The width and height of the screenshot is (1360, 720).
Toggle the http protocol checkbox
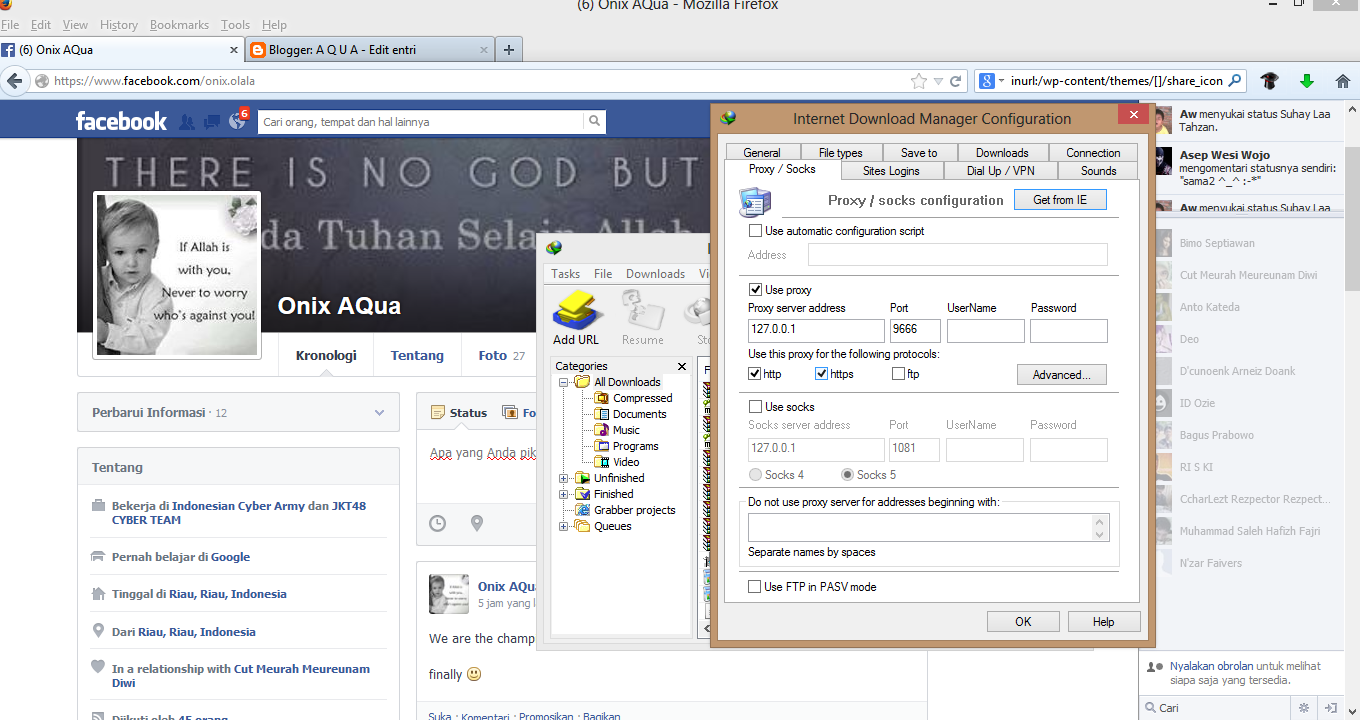[x=755, y=374]
